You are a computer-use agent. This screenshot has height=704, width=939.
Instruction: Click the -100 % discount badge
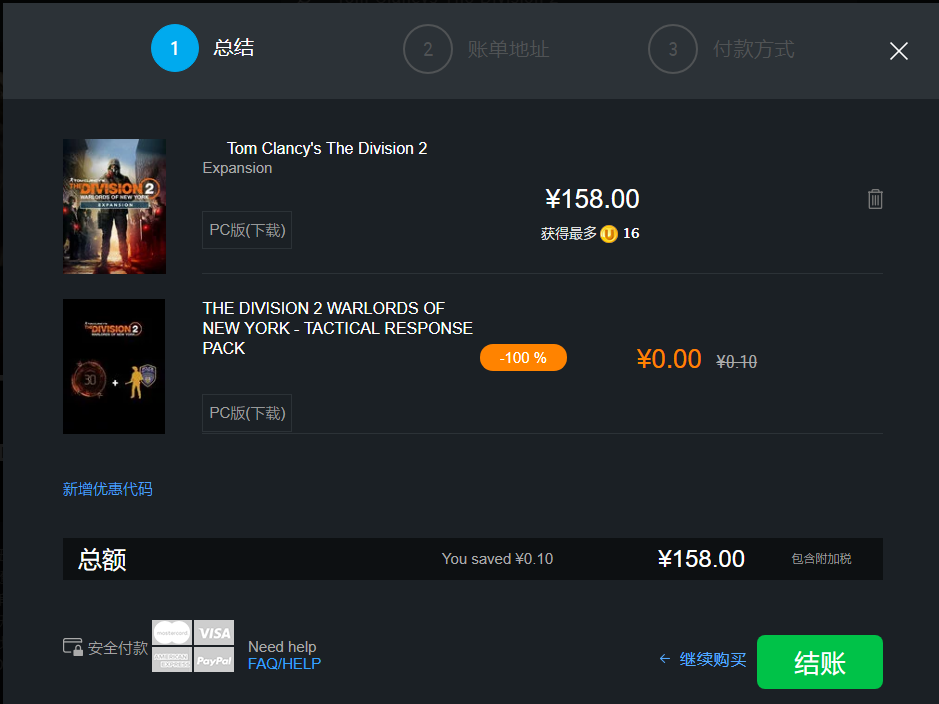tap(523, 357)
